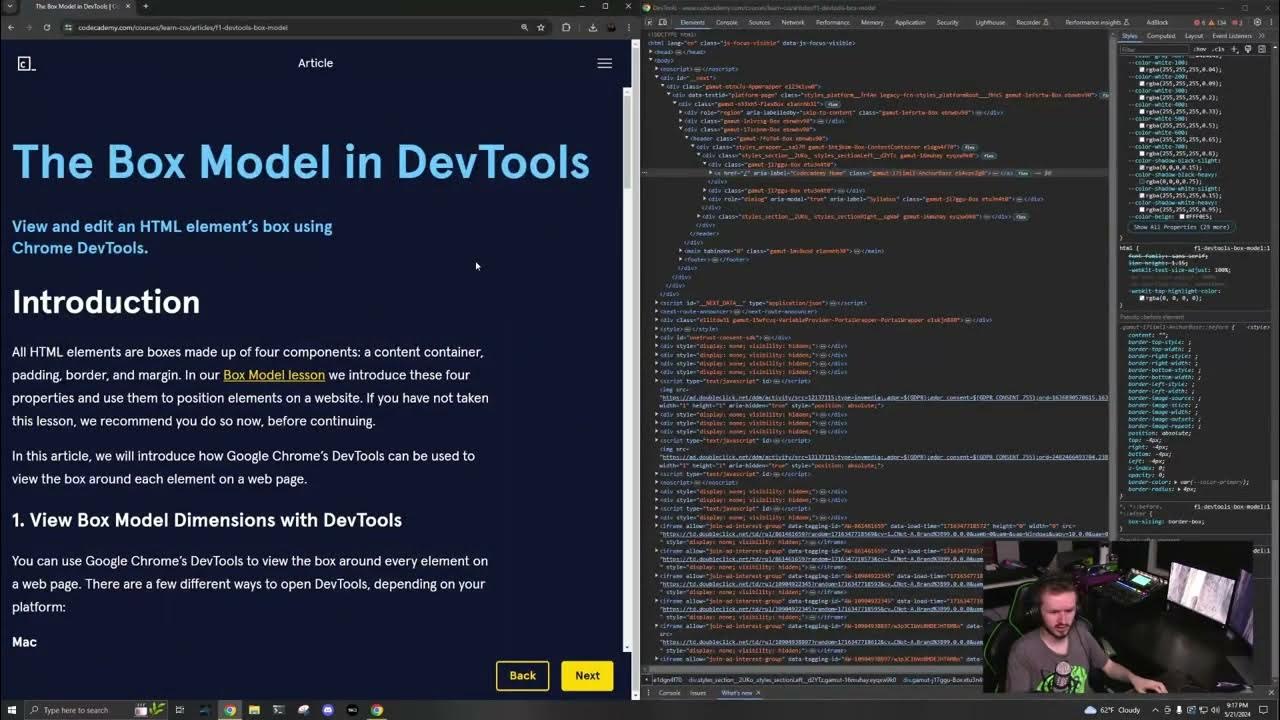This screenshot has width=1280, height=720.
Task: Open Task View on the taskbar
Action: (180, 710)
